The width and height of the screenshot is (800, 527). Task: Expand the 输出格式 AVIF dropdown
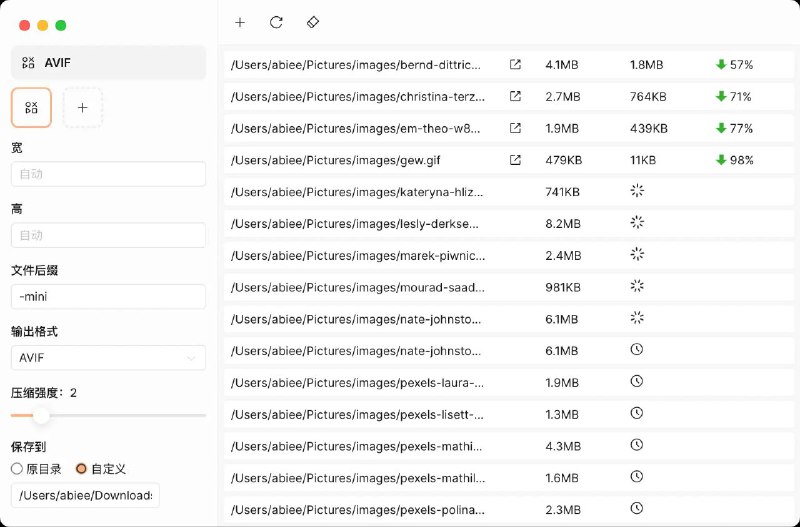pos(108,358)
